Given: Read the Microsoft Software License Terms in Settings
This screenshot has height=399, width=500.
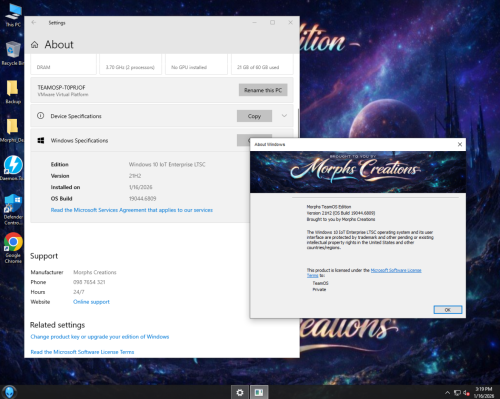Looking at the screenshot, I should tap(82, 352).
